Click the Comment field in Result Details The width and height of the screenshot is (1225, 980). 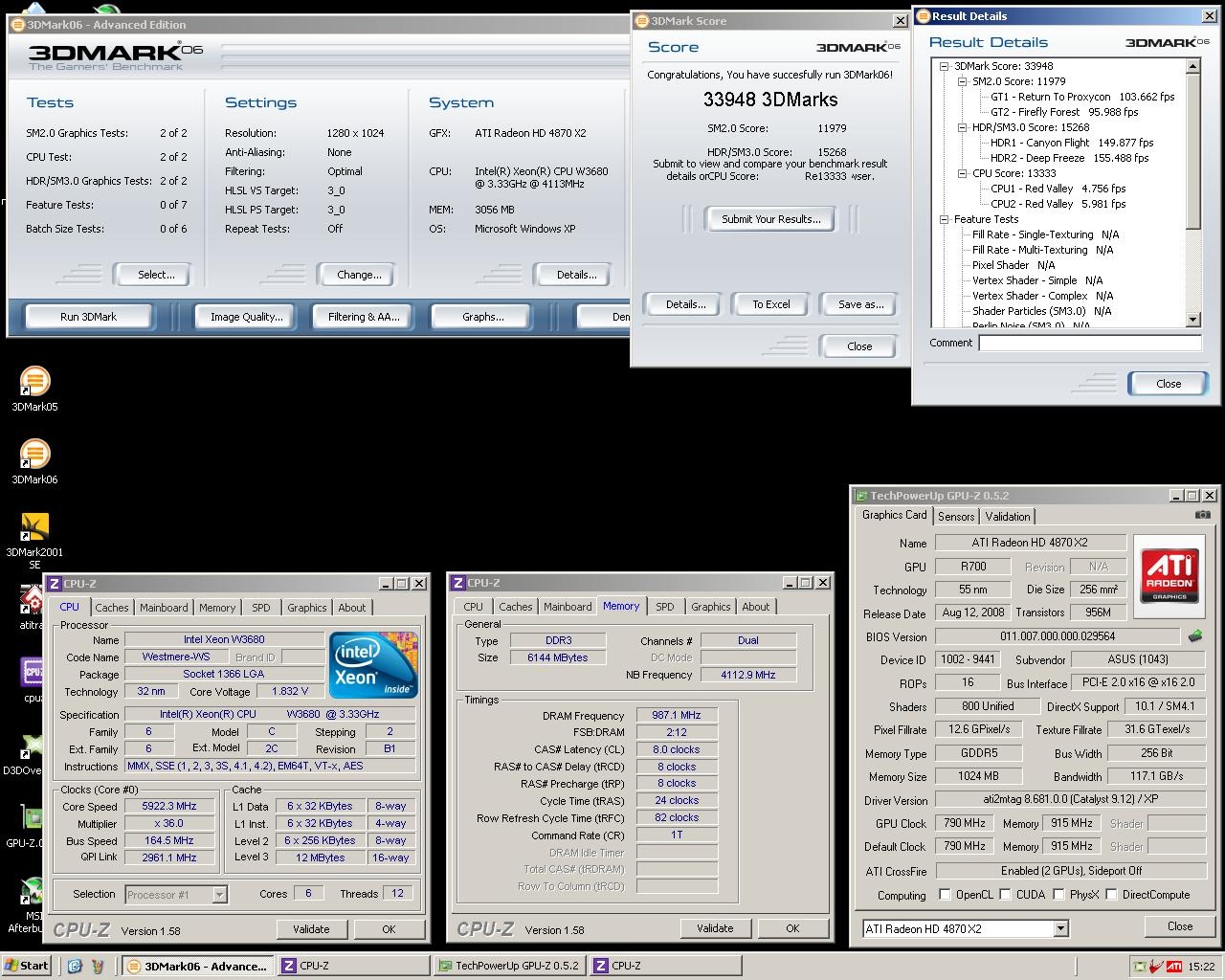click(1090, 343)
